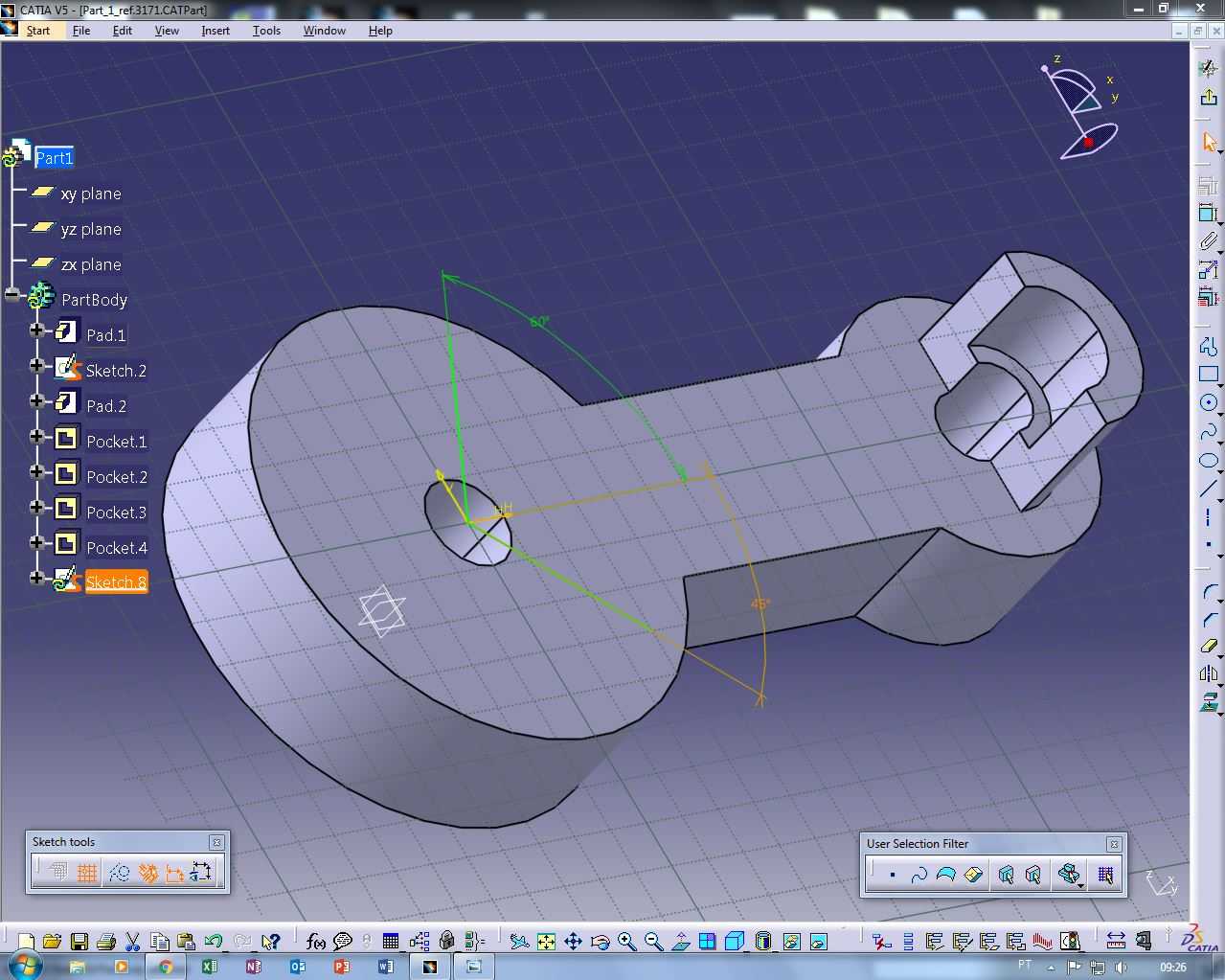Expand the Pocket.3 tree node
Image resolution: width=1225 pixels, height=980 pixels.
coord(36,508)
